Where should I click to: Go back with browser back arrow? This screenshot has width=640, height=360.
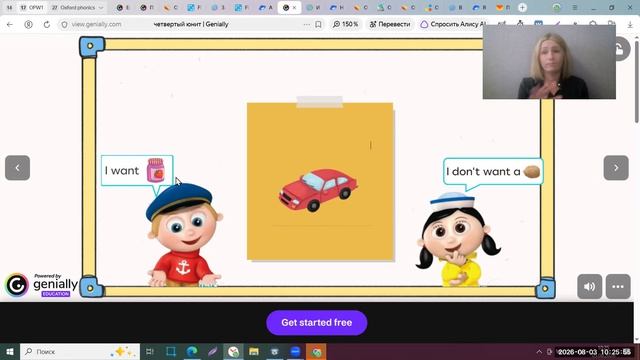click(10, 24)
